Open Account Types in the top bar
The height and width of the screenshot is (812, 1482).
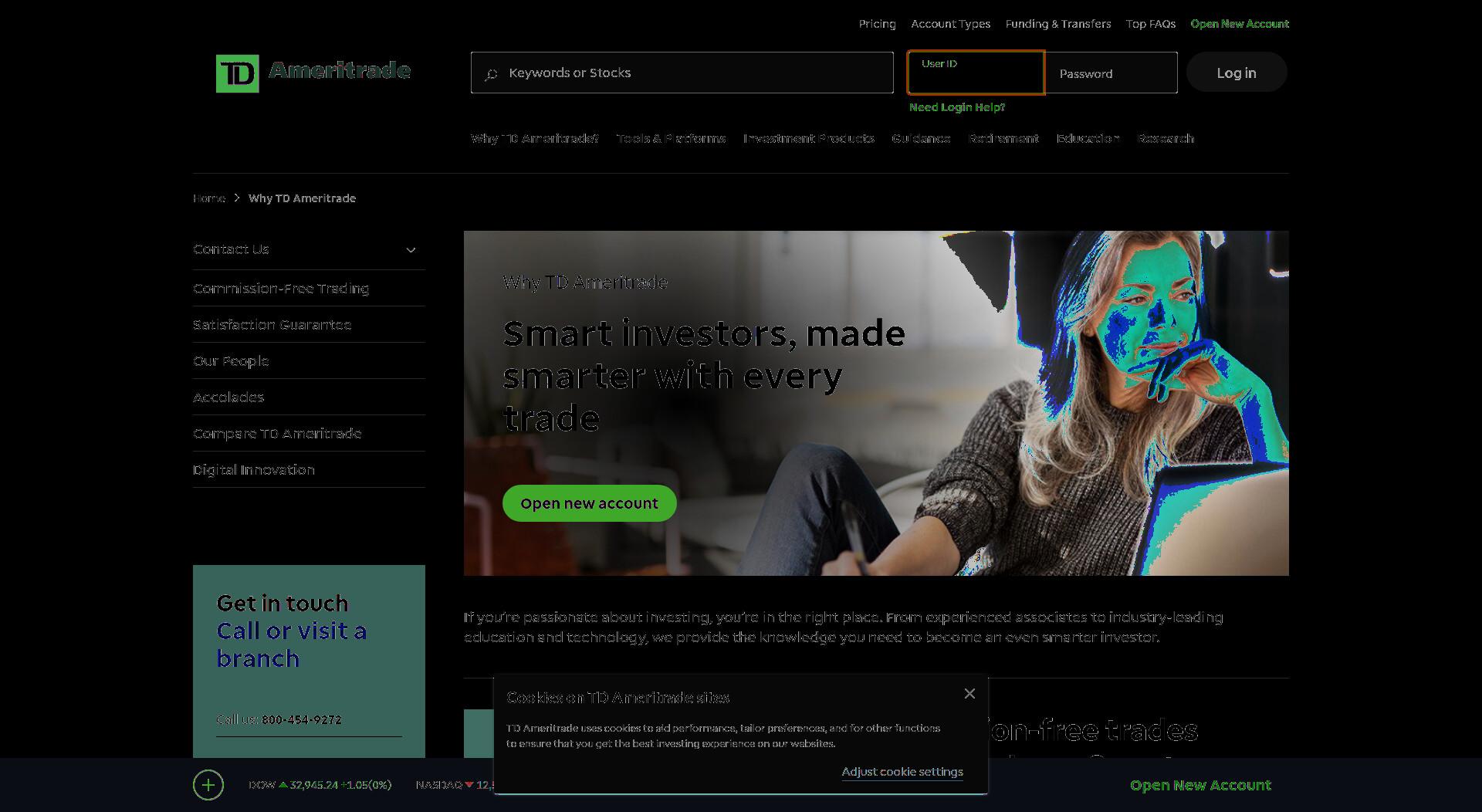[x=950, y=24]
